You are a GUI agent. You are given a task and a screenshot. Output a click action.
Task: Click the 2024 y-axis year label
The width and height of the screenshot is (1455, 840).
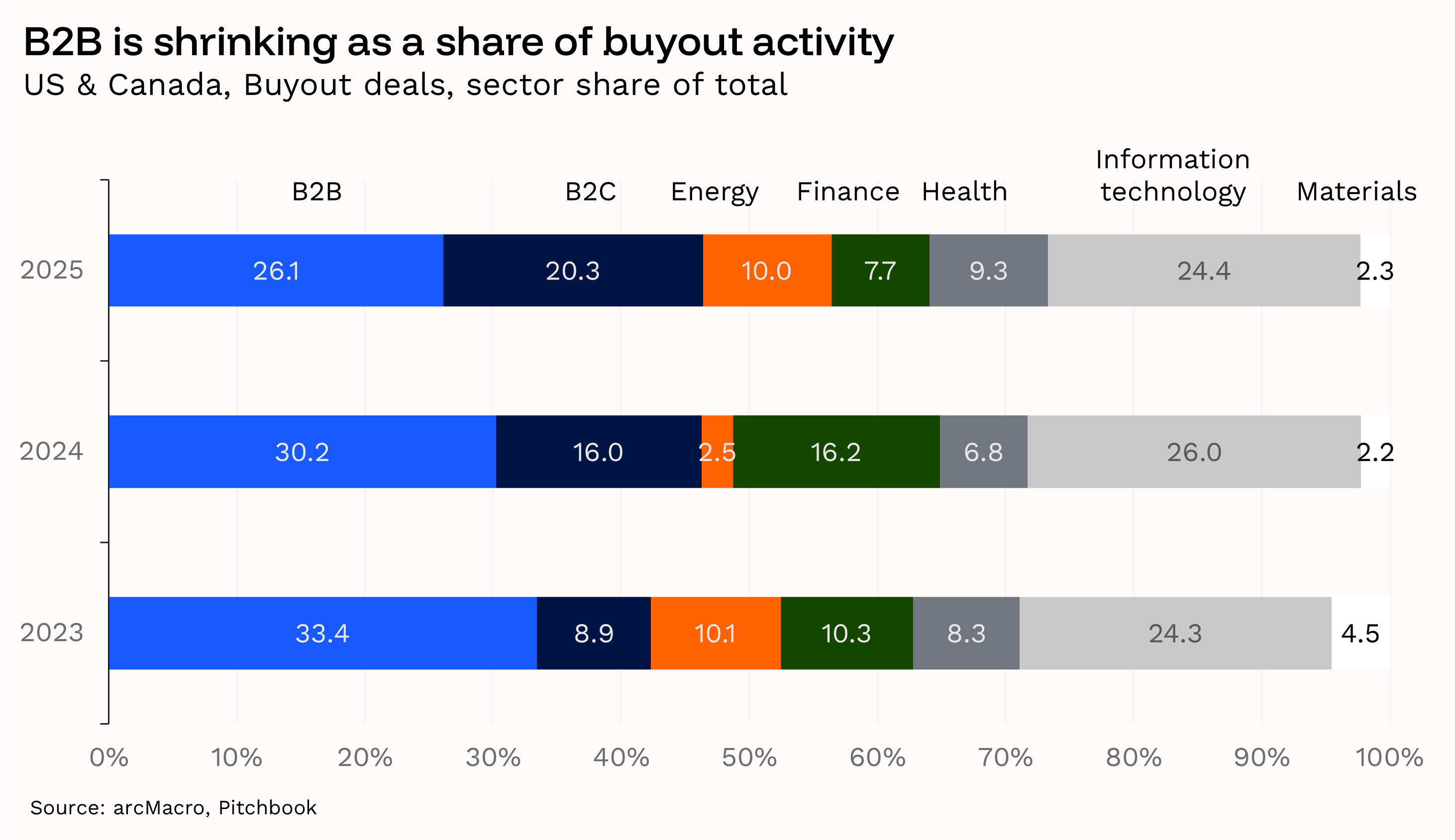(51, 451)
